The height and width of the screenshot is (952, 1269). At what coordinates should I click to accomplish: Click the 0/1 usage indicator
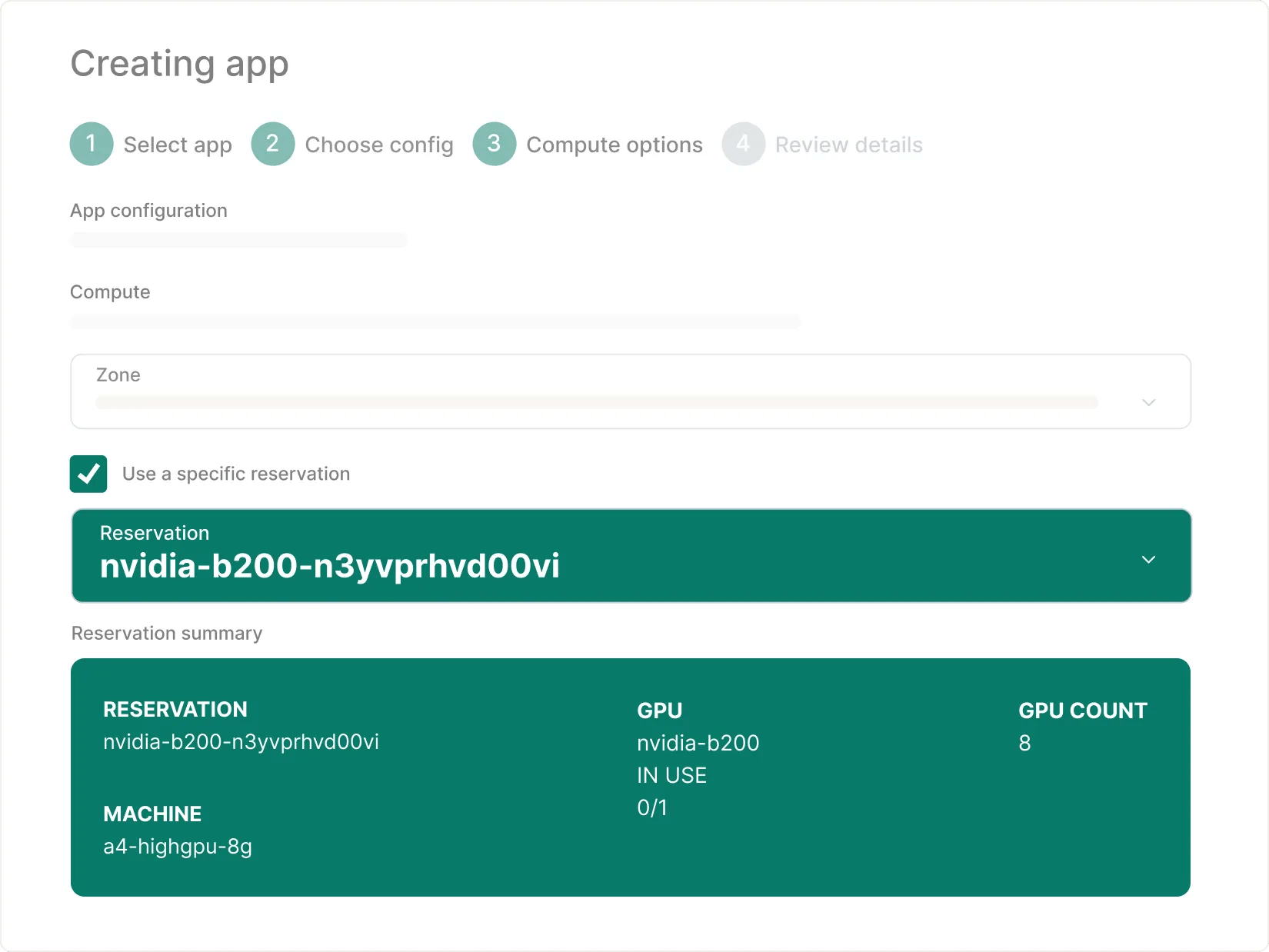pyautogui.click(x=653, y=807)
